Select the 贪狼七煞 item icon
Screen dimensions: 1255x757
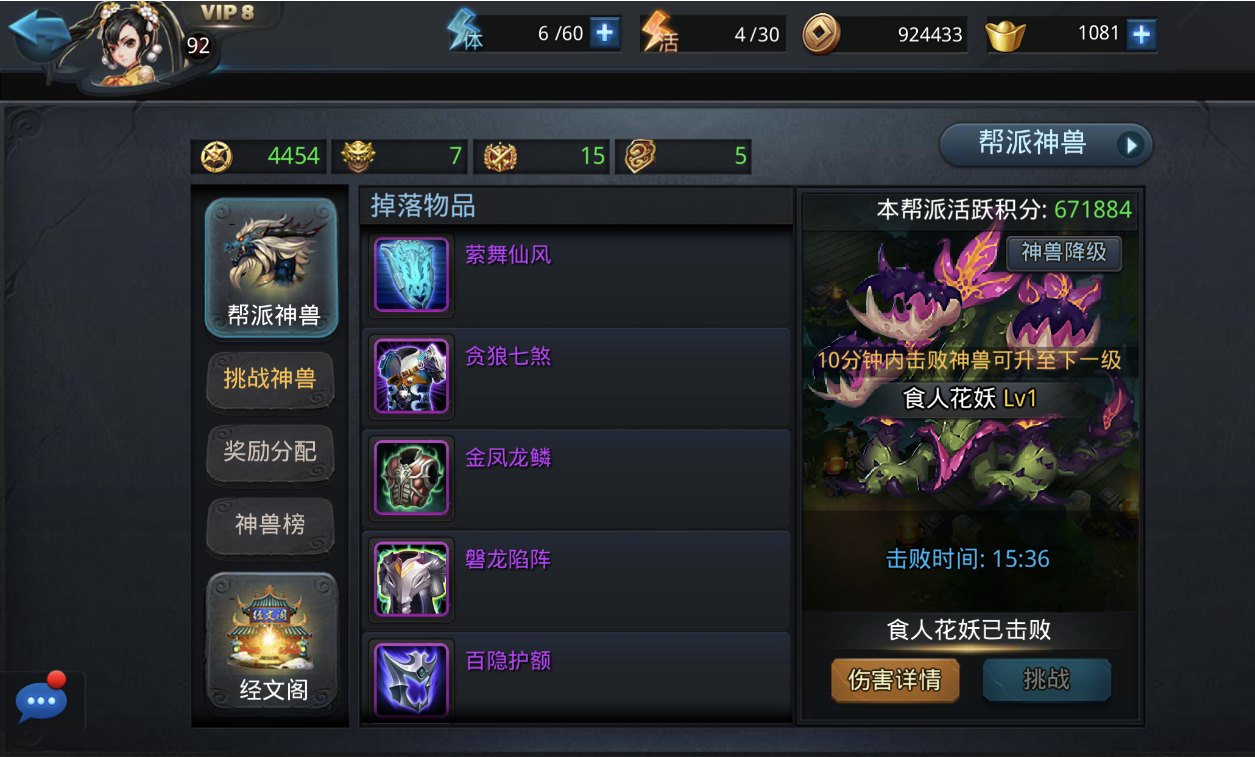[411, 376]
